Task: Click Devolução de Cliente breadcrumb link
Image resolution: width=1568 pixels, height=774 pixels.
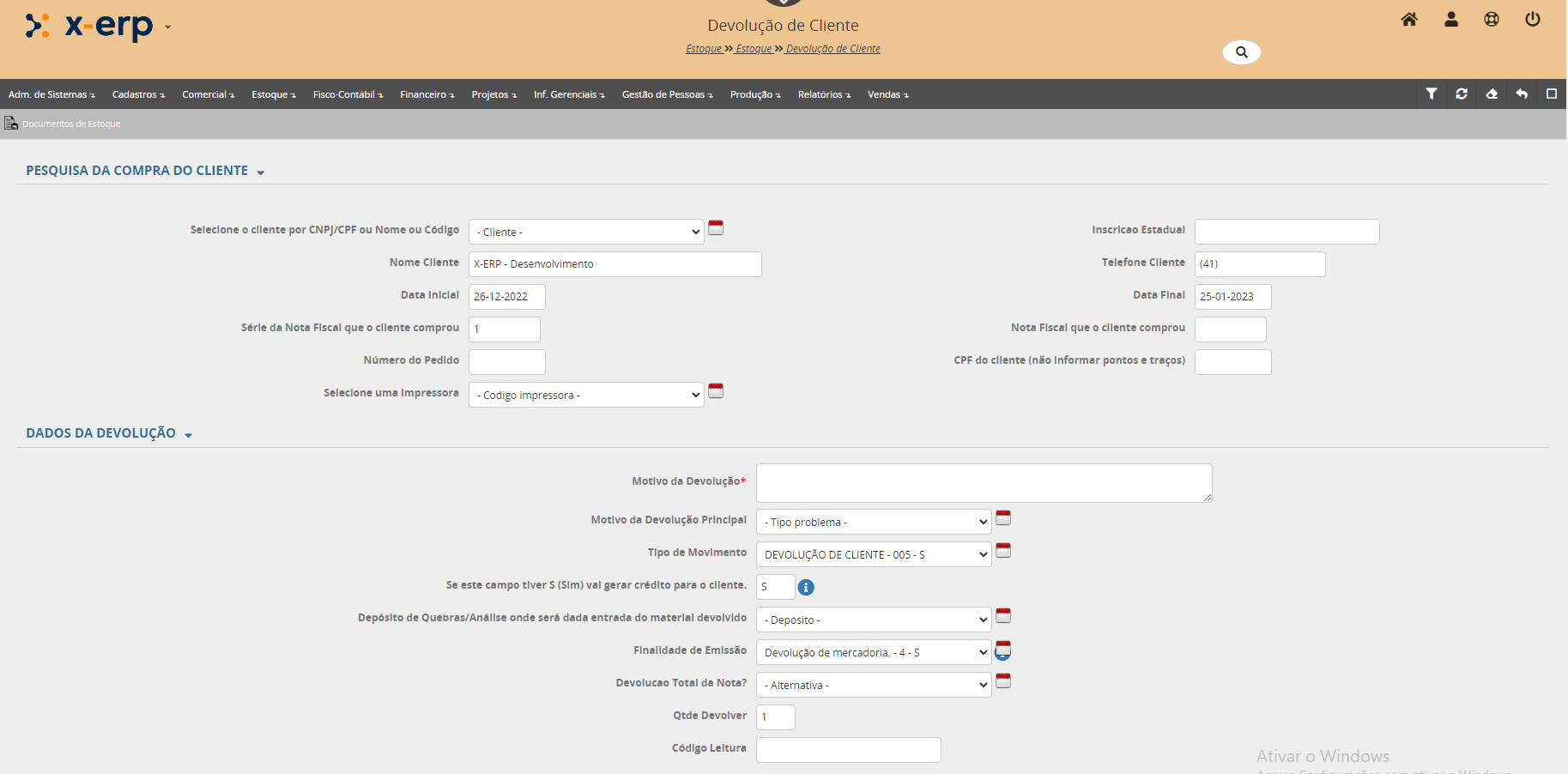Action: [x=832, y=49]
